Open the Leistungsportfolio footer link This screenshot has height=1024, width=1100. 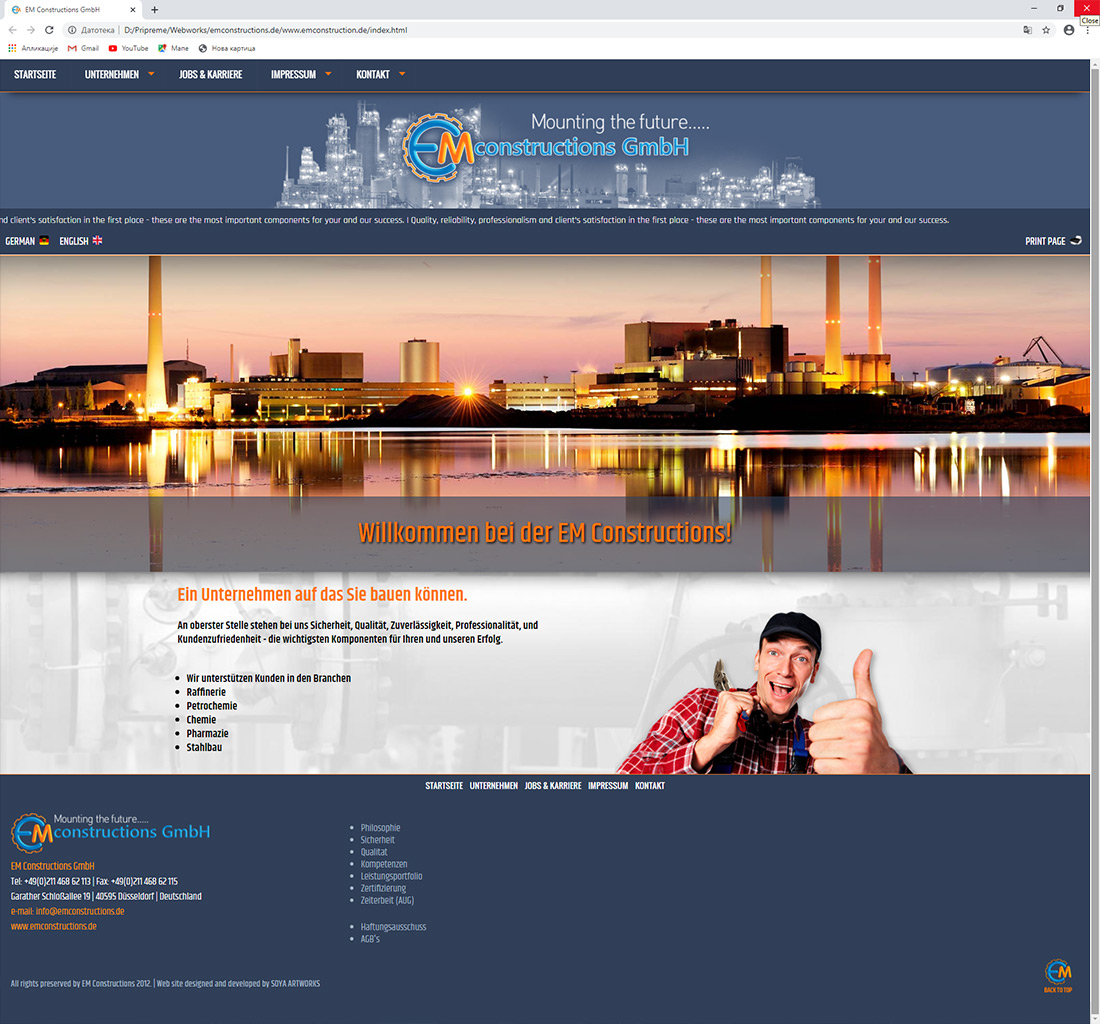[x=391, y=876]
